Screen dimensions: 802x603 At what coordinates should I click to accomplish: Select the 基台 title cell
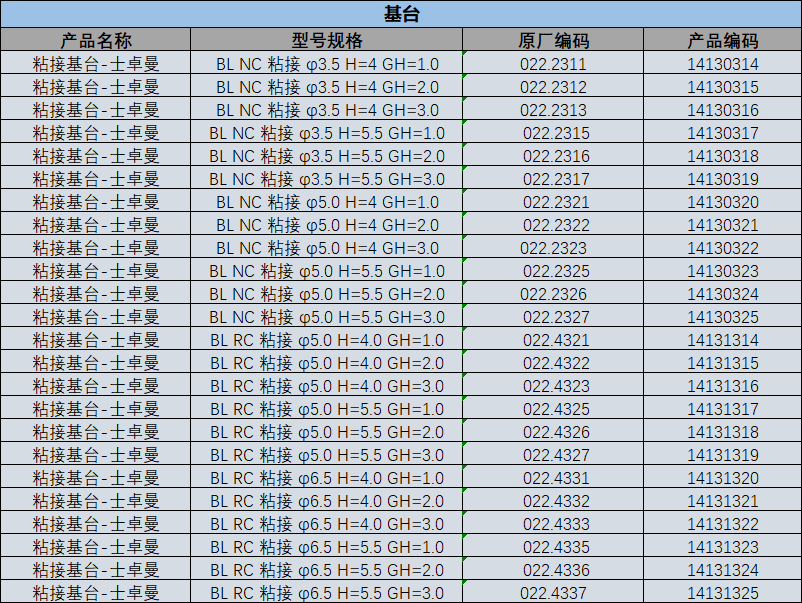[x=401, y=14]
